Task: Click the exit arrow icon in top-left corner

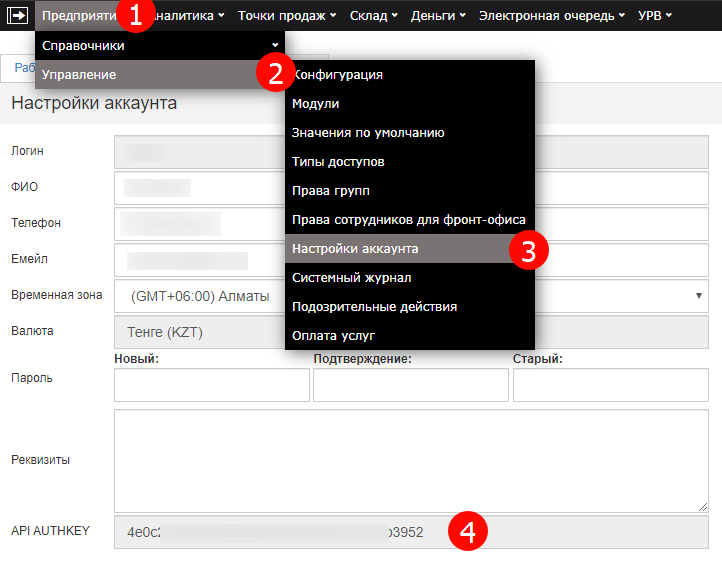Action: (x=17, y=15)
